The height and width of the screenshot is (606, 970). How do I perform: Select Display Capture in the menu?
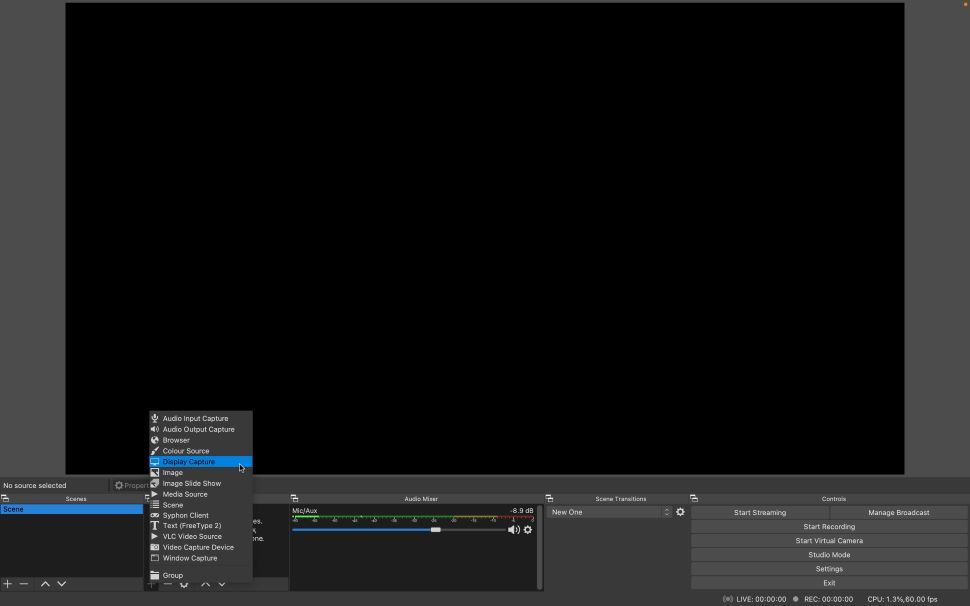tap(200, 462)
